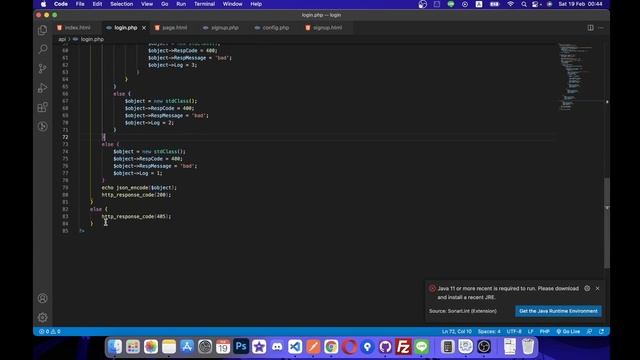Open Finder from the Dock
640x360 pixels.
pos(115,347)
